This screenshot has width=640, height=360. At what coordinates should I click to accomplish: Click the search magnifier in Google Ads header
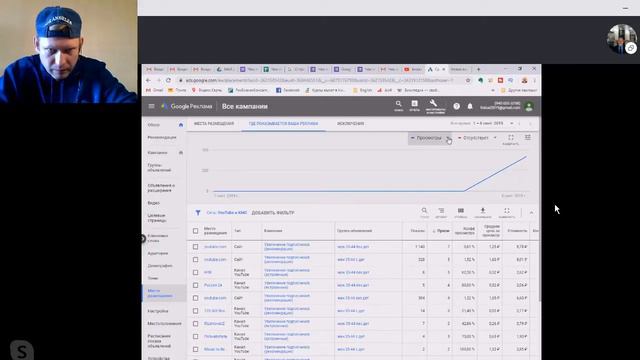[398, 105]
